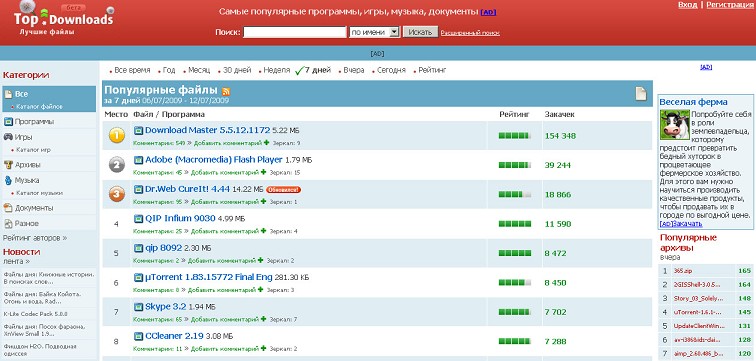Click the gold first place medal icon
The image size is (756, 361).
pos(117,135)
